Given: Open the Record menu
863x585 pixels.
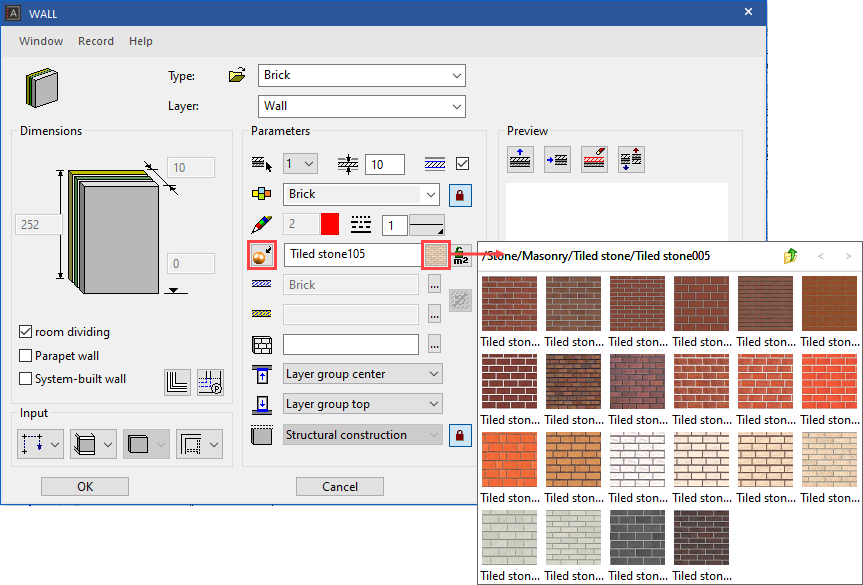Looking at the screenshot, I should pos(96,41).
